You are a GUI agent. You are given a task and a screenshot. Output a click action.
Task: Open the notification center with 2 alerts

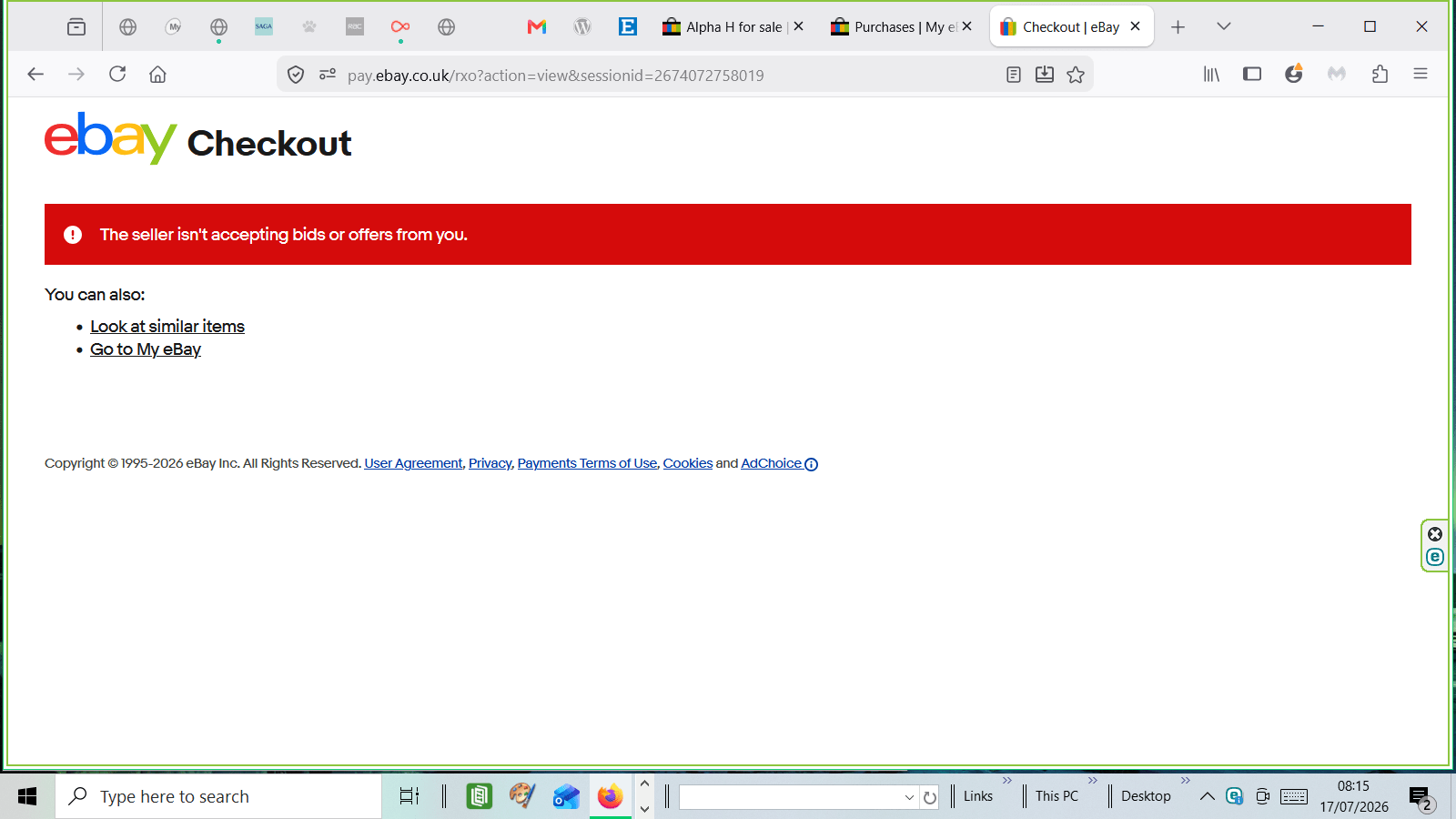click(1421, 797)
